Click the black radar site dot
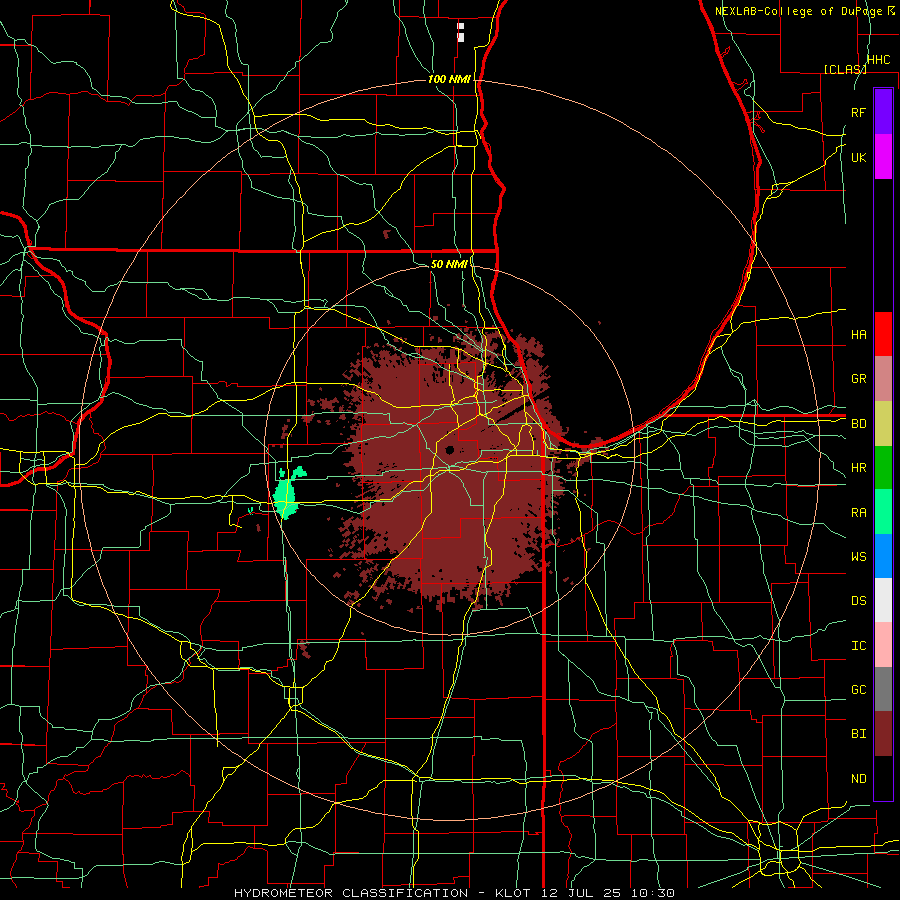This screenshot has width=900, height=900. [449, 450]
